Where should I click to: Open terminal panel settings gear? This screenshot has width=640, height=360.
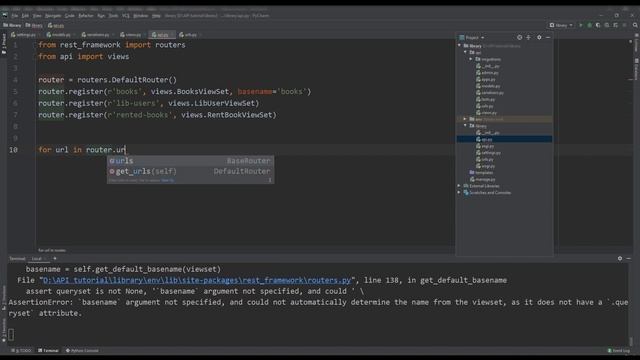(620, 258)
